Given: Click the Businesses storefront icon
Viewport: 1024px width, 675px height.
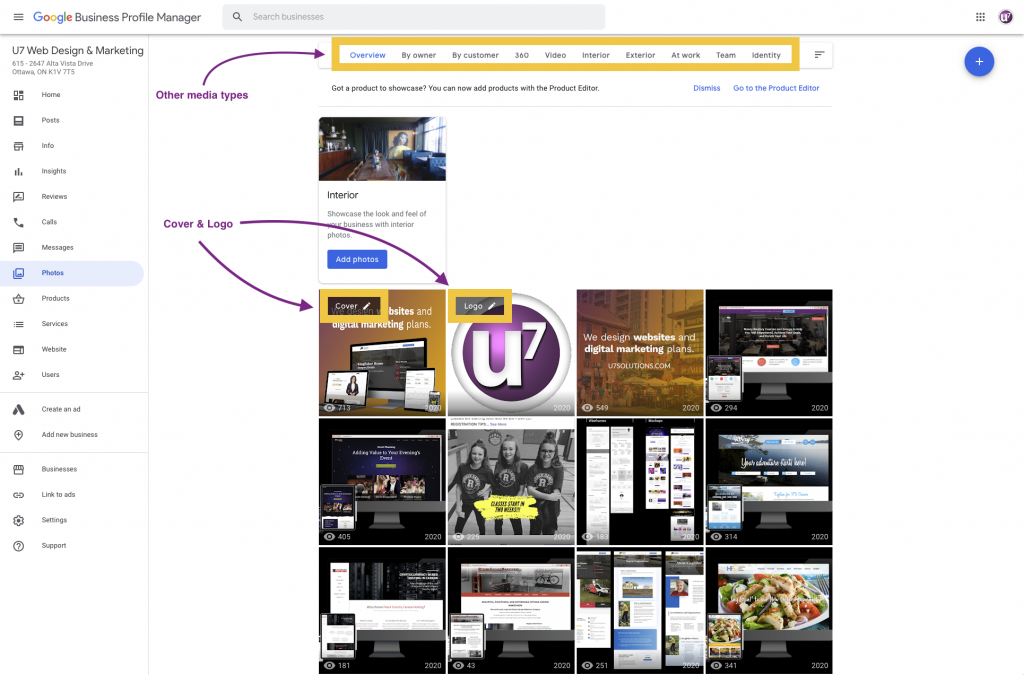Looking at the screenshot, I should pyautogui.click(x=18, y=469).
